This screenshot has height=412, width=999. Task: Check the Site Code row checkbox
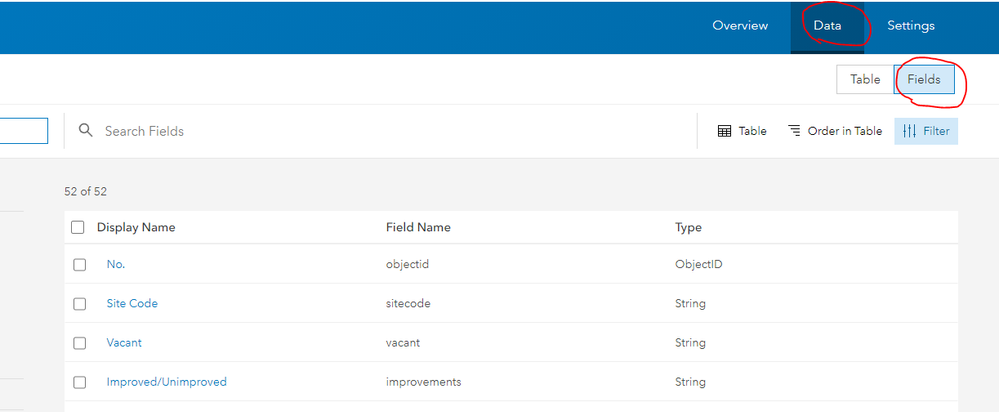[80, 304]
